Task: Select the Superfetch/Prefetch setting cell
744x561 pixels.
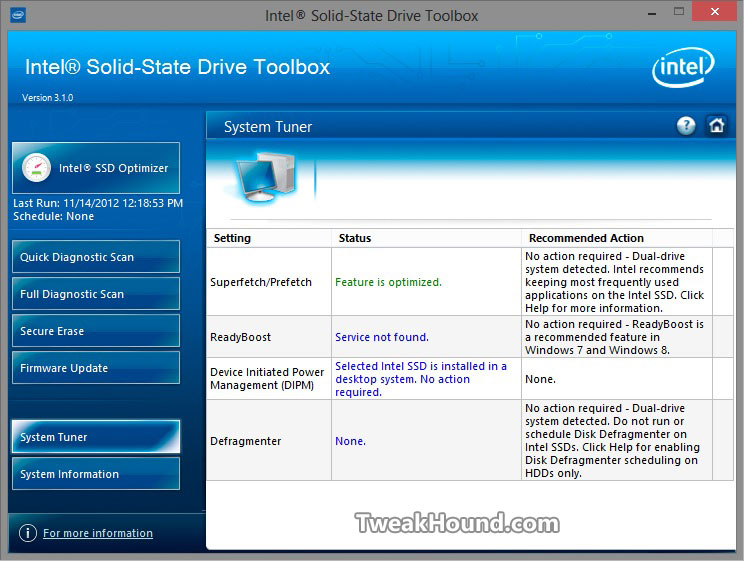Action: [269, 282]
